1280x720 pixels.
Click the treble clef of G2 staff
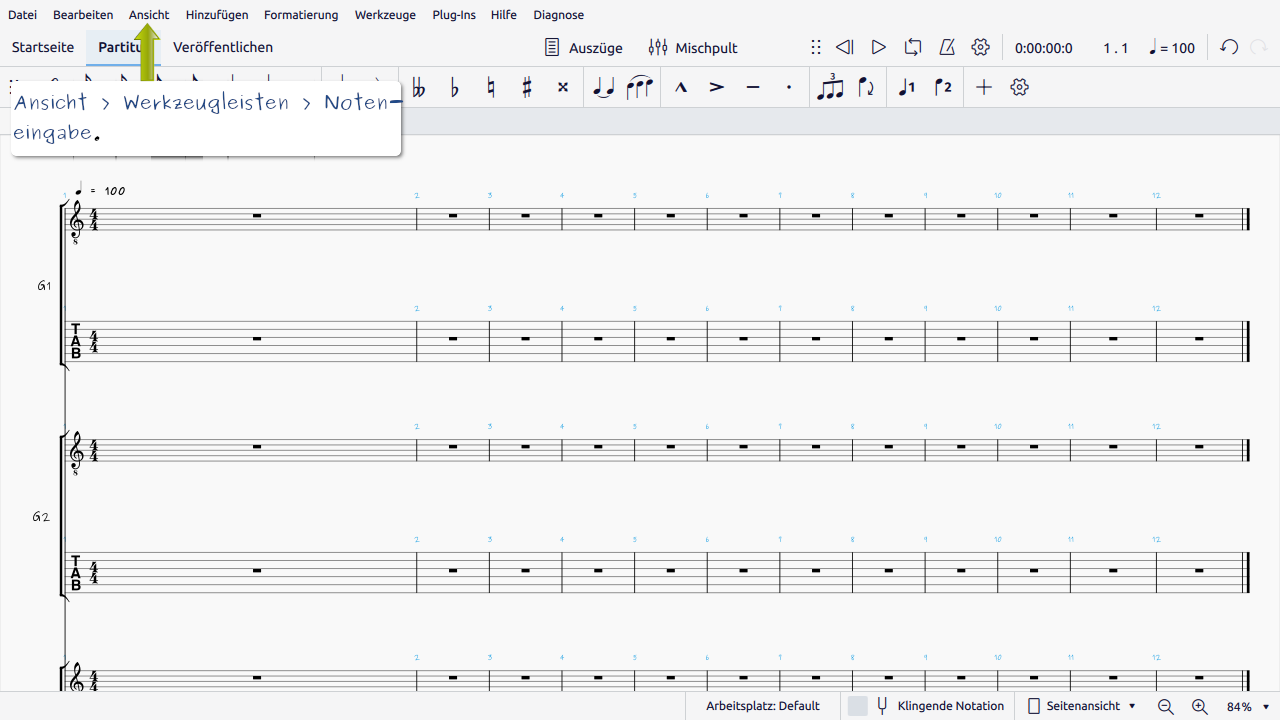coord(76,454)
